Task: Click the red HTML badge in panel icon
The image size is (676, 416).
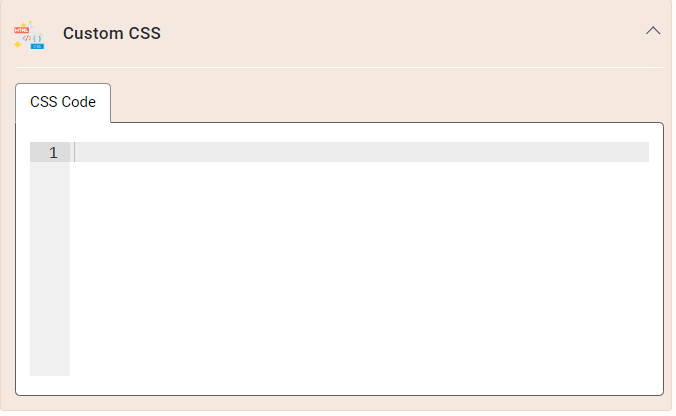Action: (21, 30)
